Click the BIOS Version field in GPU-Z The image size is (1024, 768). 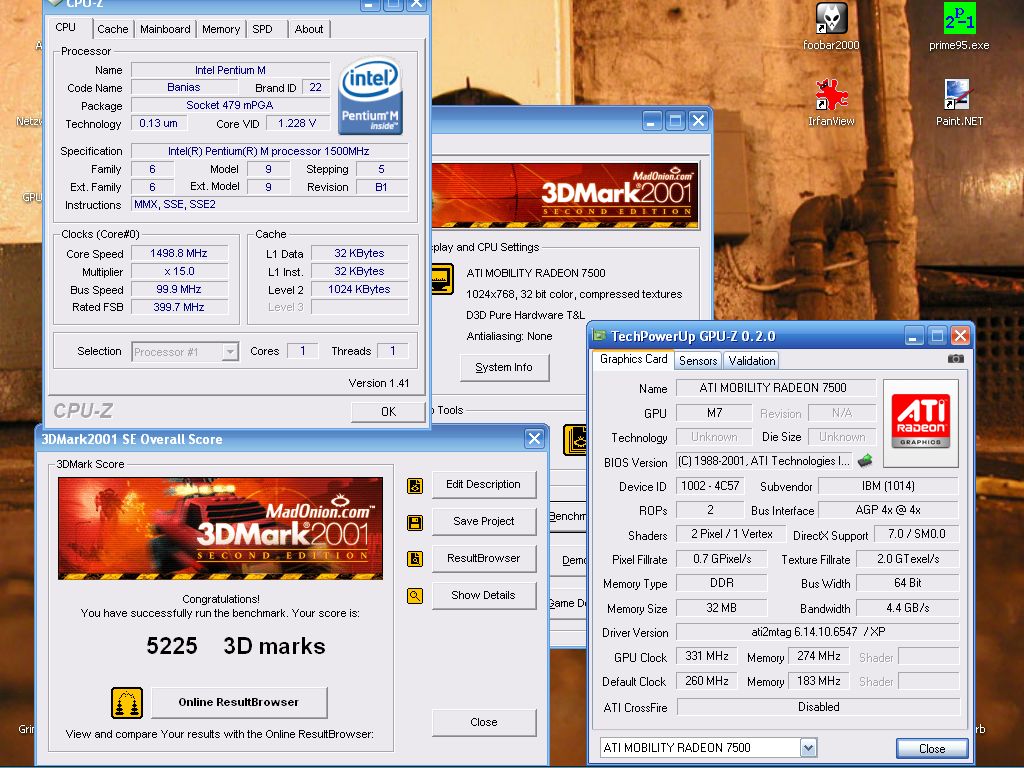[x=764, y=461]
